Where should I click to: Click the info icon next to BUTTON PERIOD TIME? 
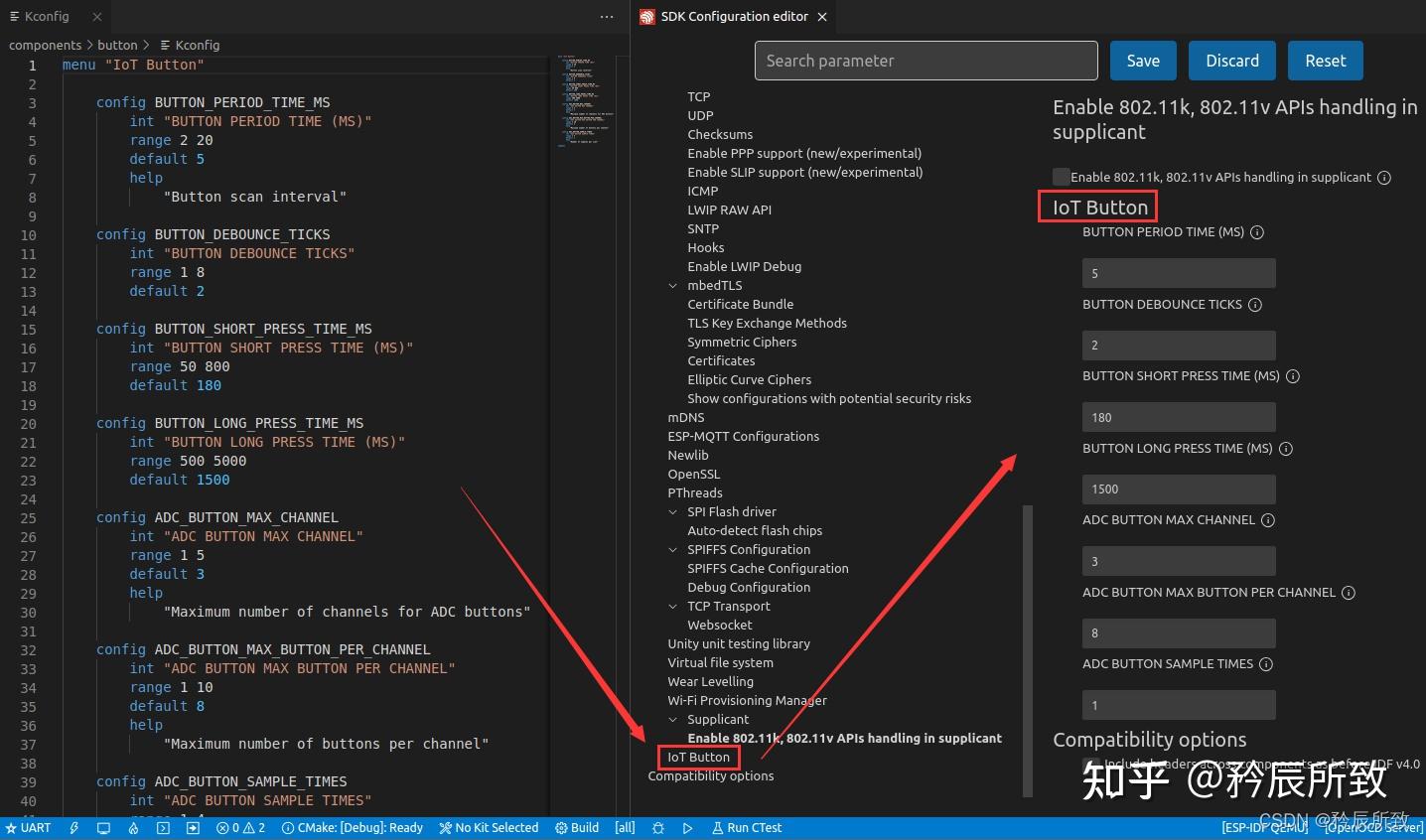pyautogui.click(x=1257, y=231)
